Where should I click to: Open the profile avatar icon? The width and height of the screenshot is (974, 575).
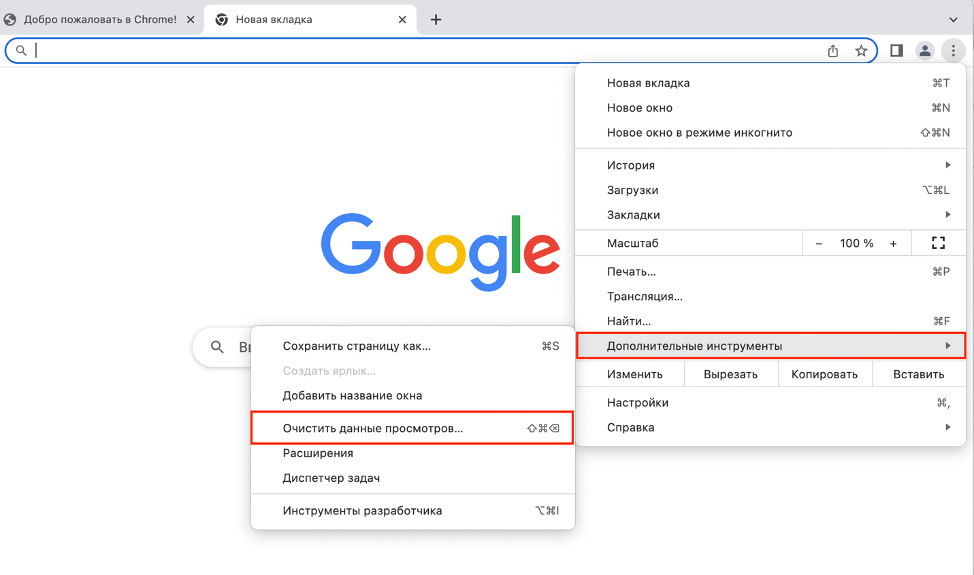click(x=925, y=50)
